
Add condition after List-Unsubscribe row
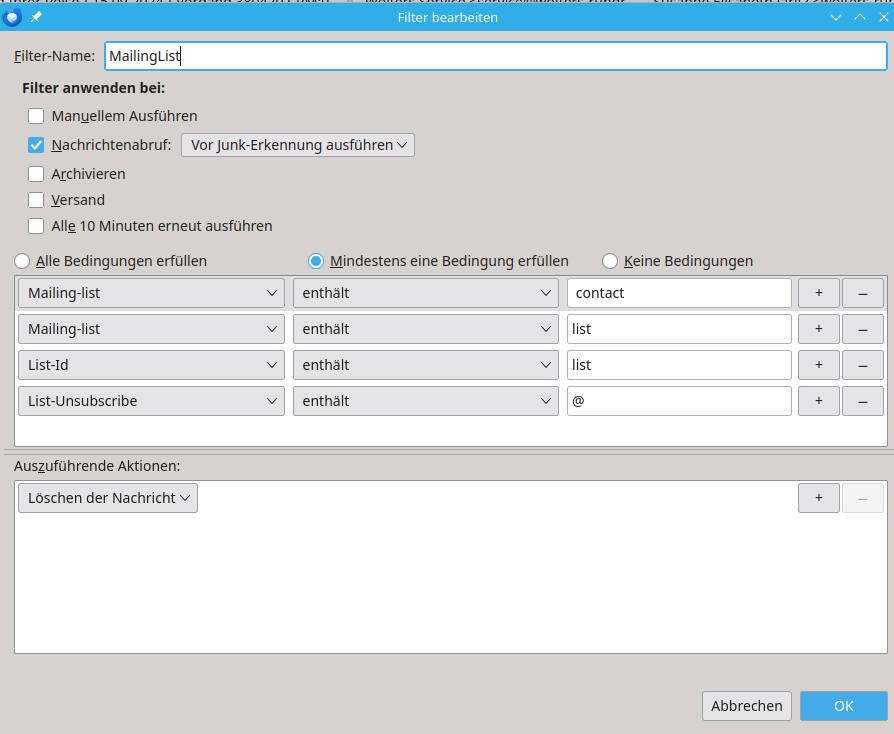819,401
